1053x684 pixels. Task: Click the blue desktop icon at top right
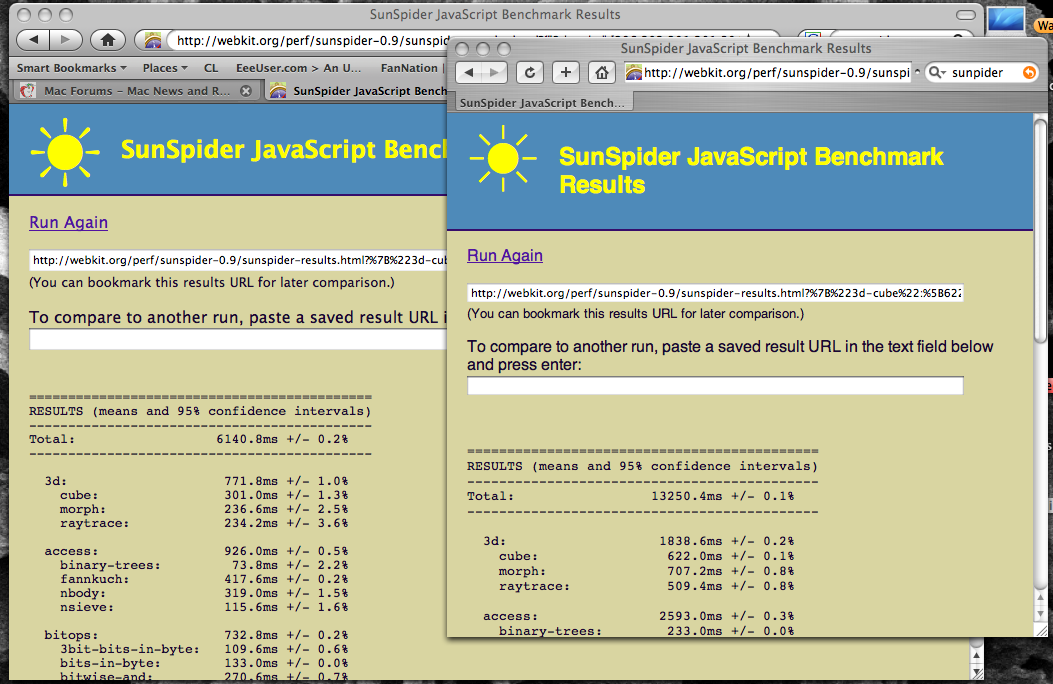click(1005, 17)
